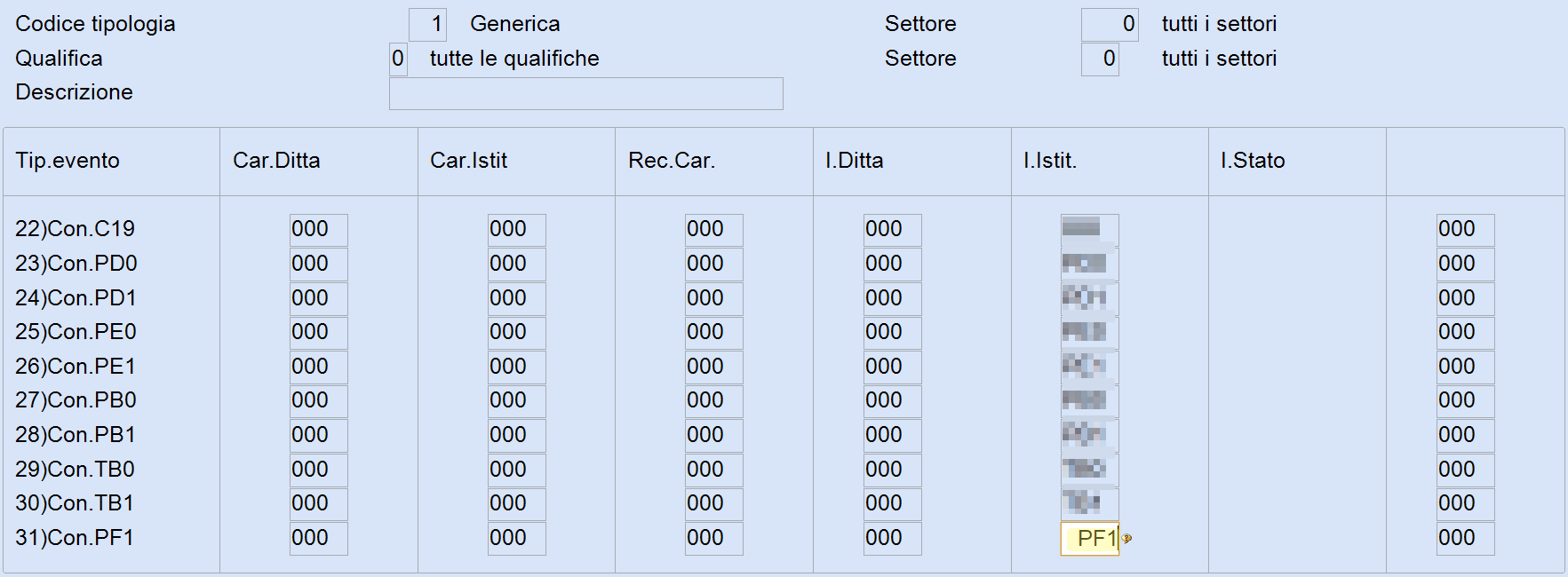Focus the Codice tipologia number field

pyautogui.click(x=427, y=24)
